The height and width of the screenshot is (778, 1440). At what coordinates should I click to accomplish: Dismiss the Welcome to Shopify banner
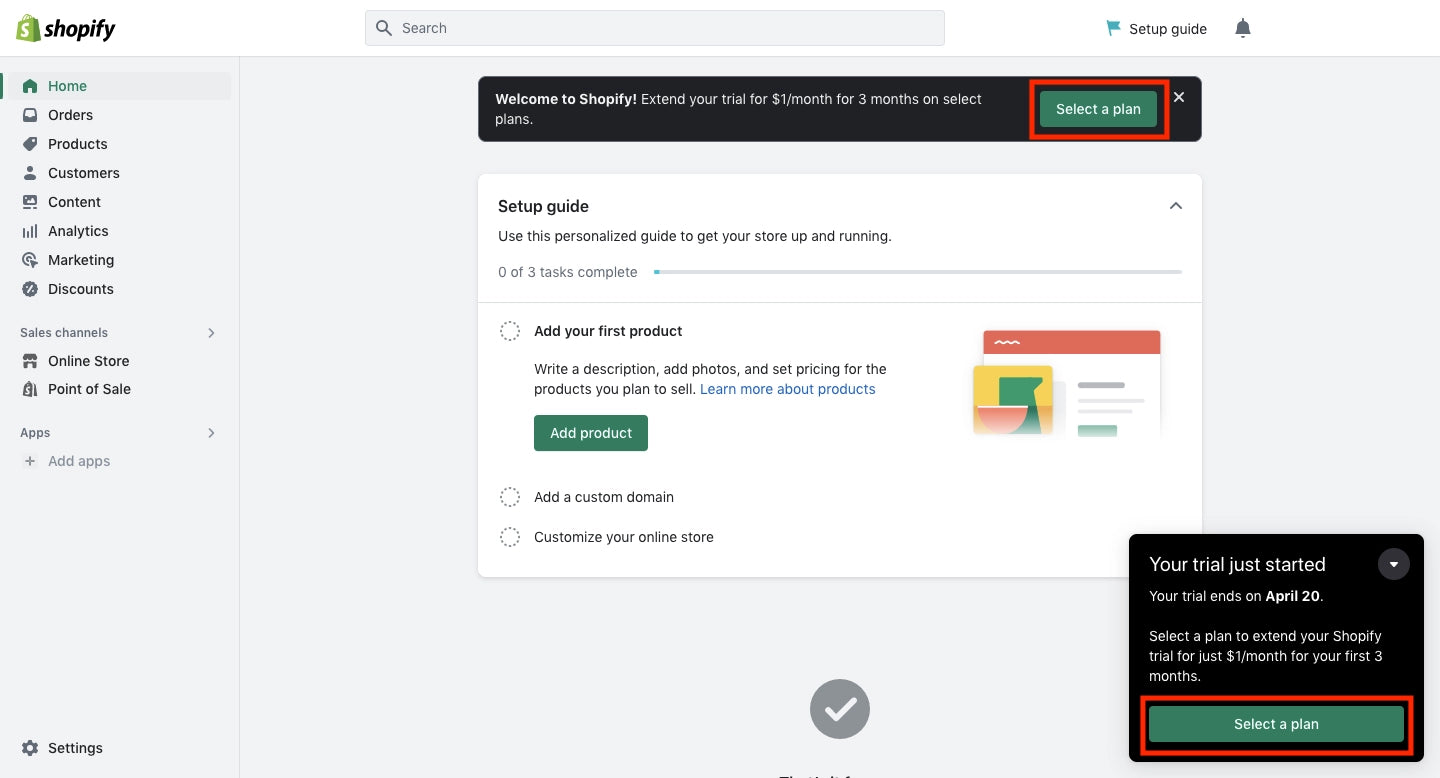[1179, 97]
